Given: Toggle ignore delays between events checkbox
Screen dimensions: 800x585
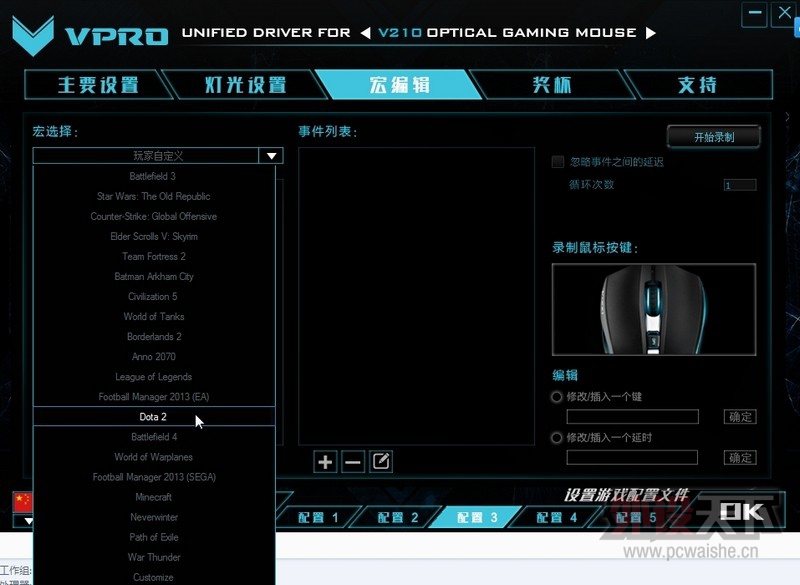Looking at the screenshot, I should tap(558, 162).
